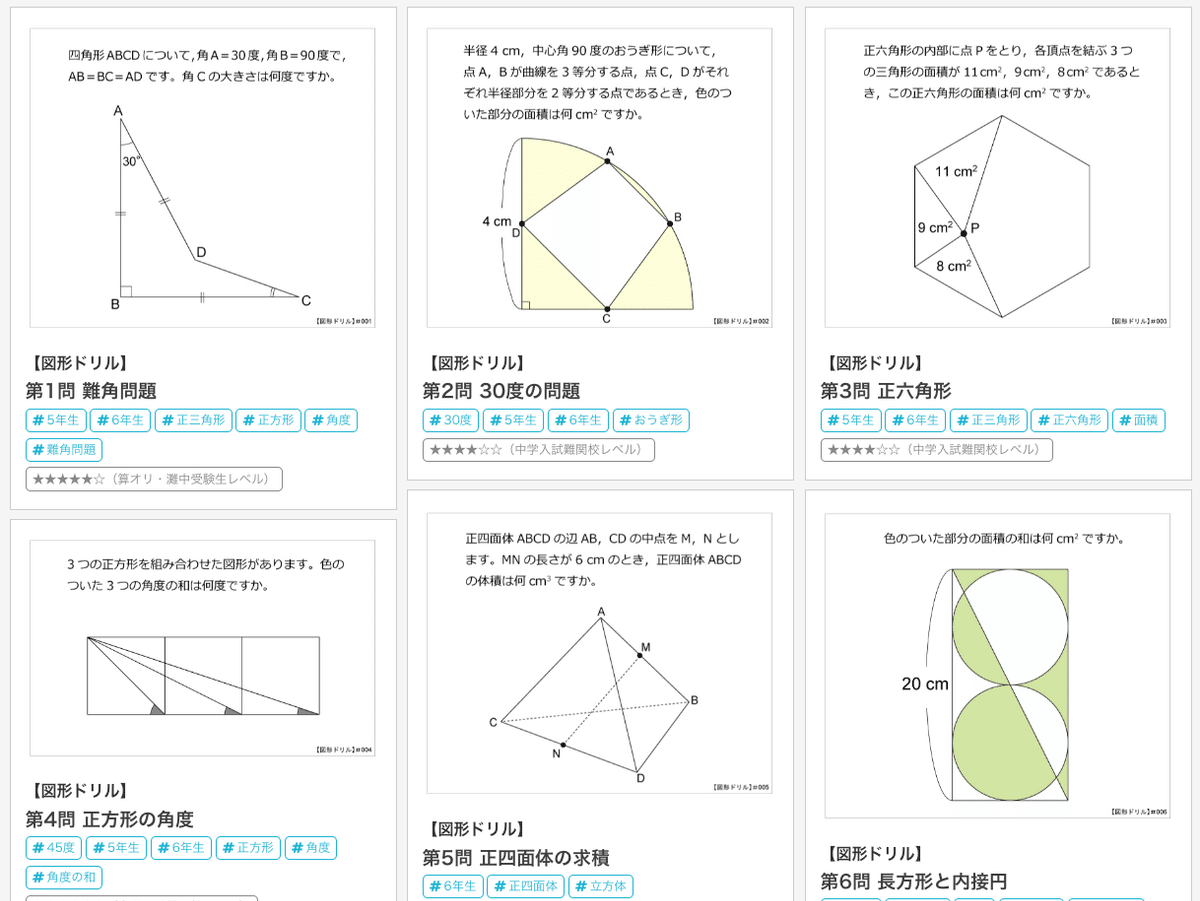Select the #30度 tag on 第2問
This screenshot has width=1200, height=901.
coord(450,420)
